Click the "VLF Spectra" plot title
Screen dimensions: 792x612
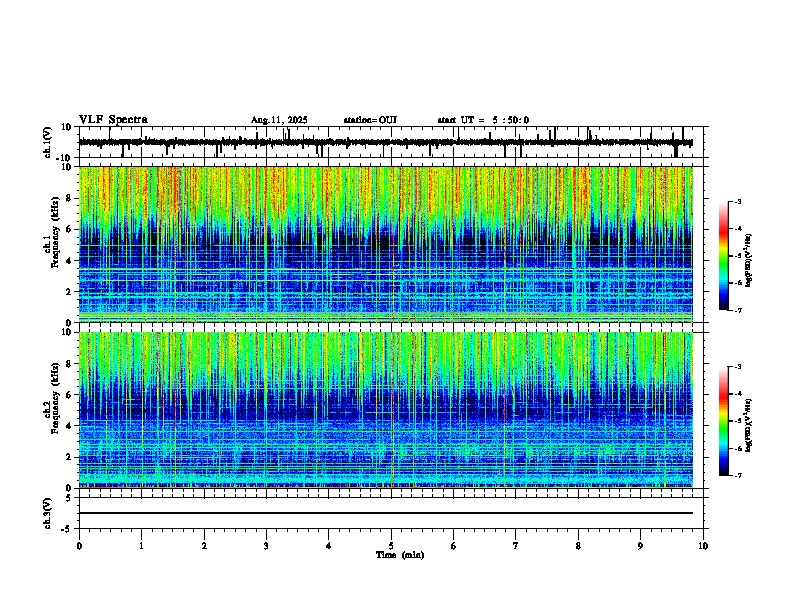[x=113, y=120]
